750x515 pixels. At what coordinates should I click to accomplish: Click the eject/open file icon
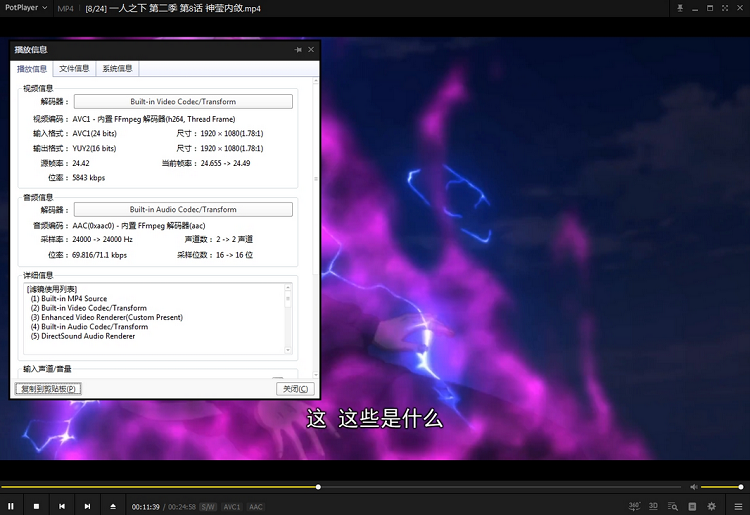click(113, 506)
